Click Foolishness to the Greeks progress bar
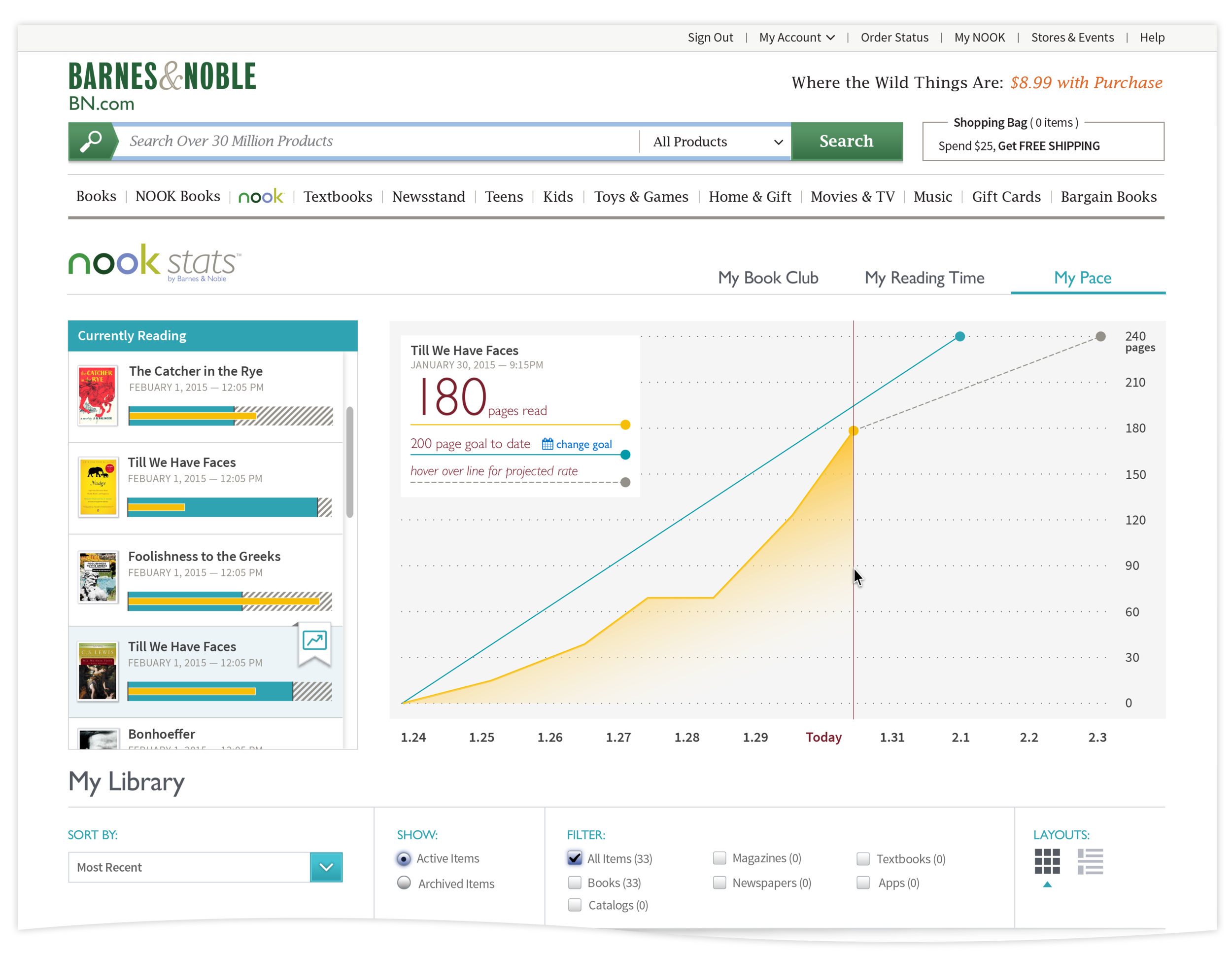Image resolution: width=1232 pixels, height=957 pixels. [230, 602]
